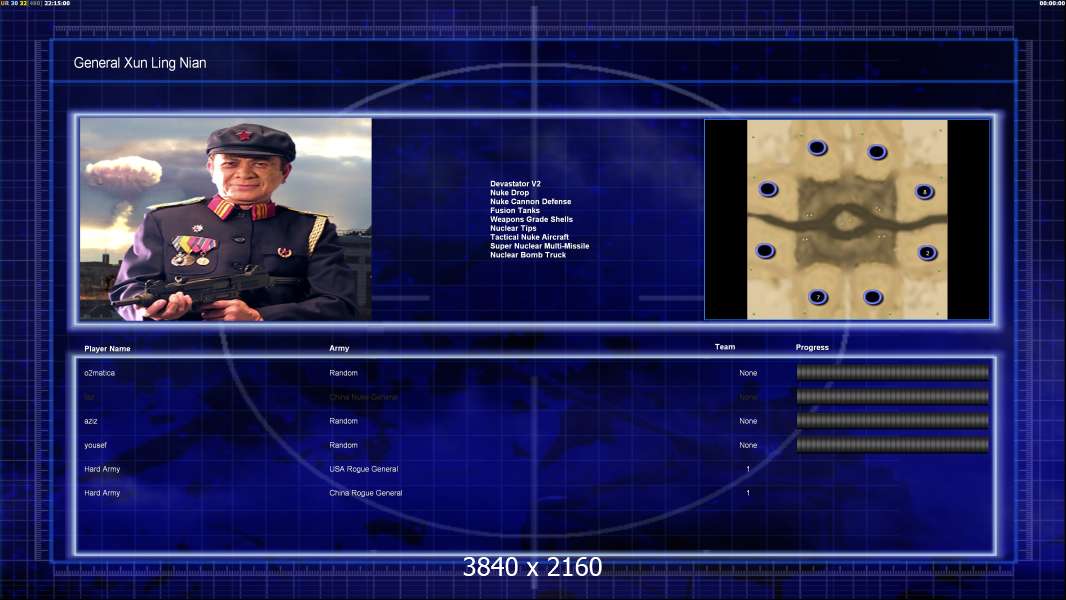
Task: Click 'Random' army in o2matica row
Action: pyautogui.click(x=343, y=373)
